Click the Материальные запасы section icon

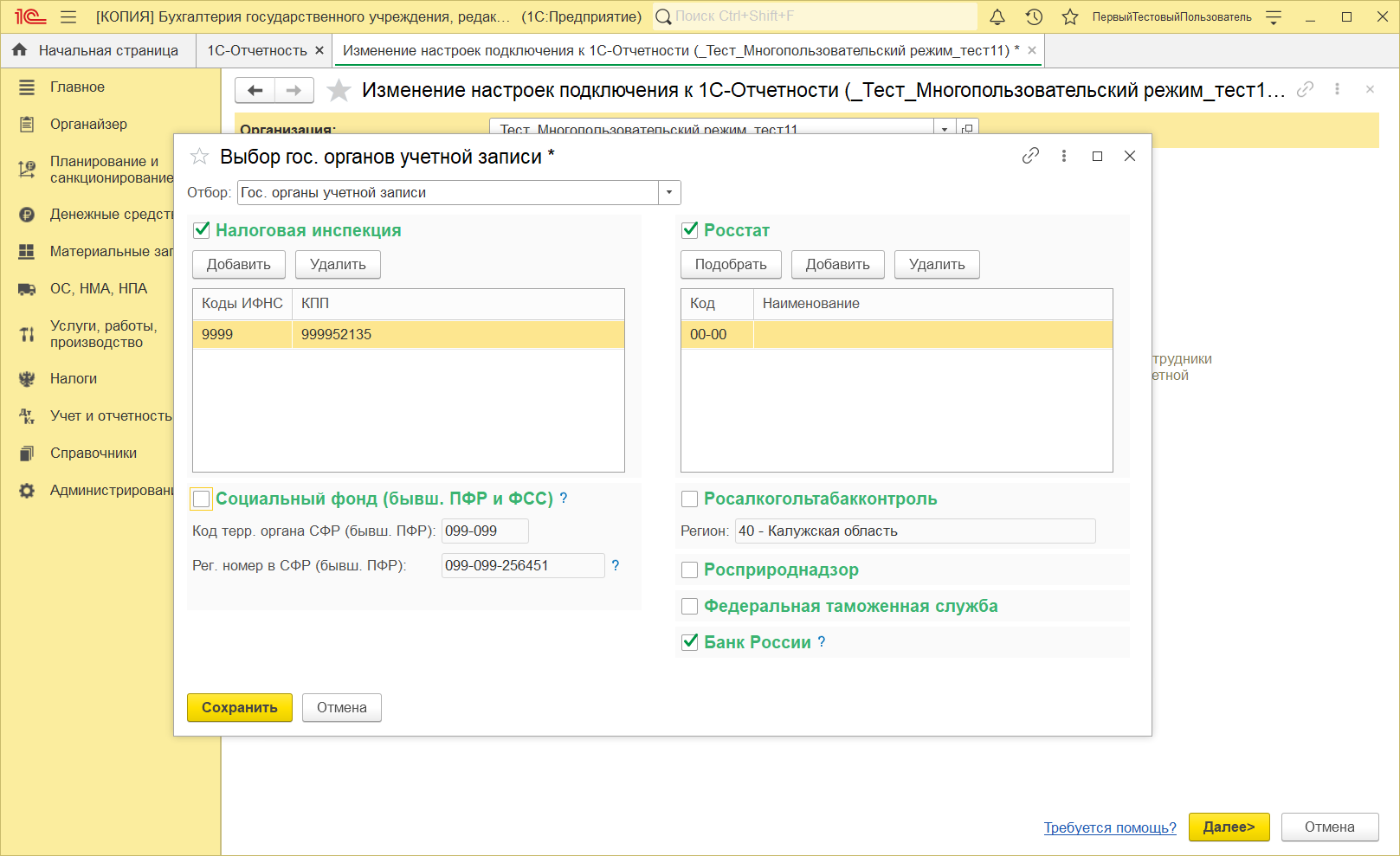27,252
